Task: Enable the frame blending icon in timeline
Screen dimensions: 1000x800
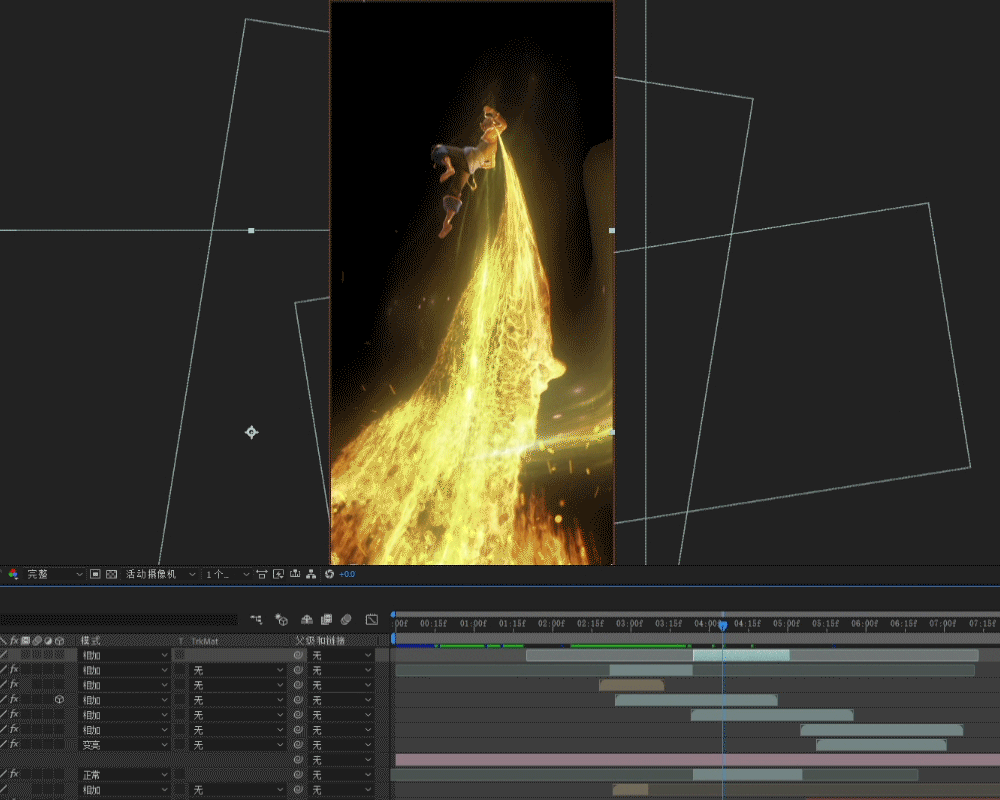Action: (x=327, y=619)
